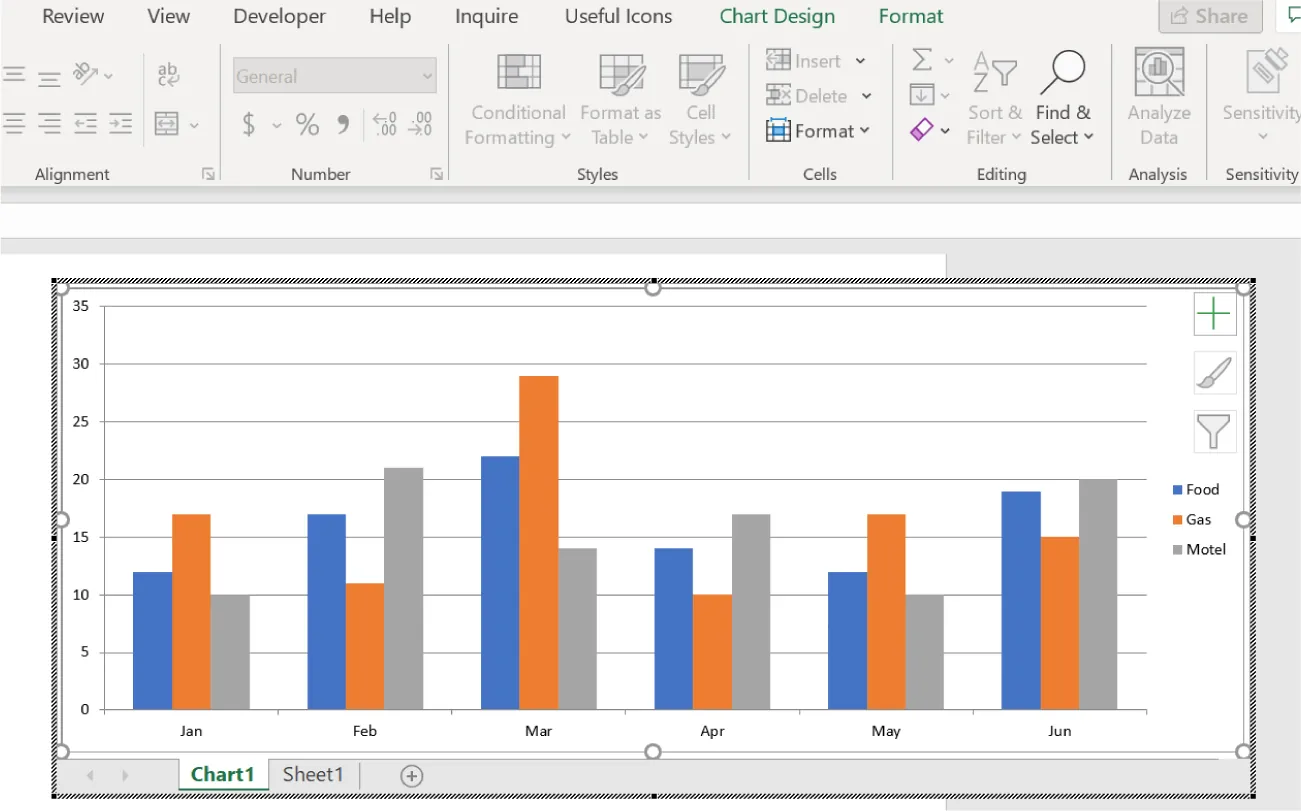Image resolution: width=1301 pixels, height=811 pixels.
Task: Select the Gas legend entry in chart
Action: point(1197,519)
